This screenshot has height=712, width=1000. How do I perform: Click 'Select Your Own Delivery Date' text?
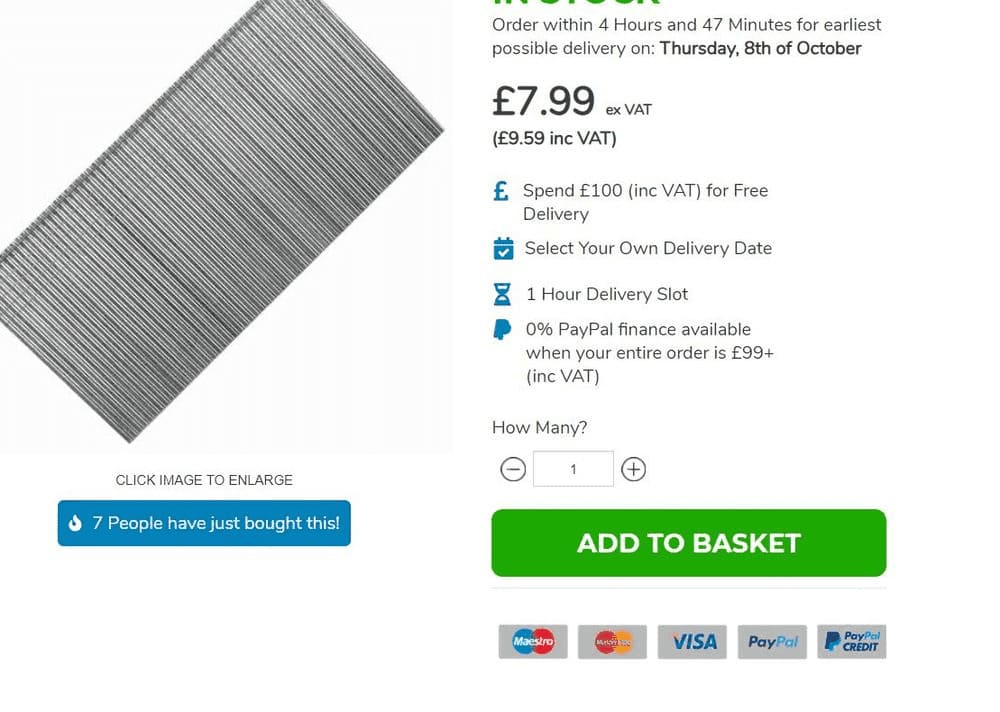(648, 248)
